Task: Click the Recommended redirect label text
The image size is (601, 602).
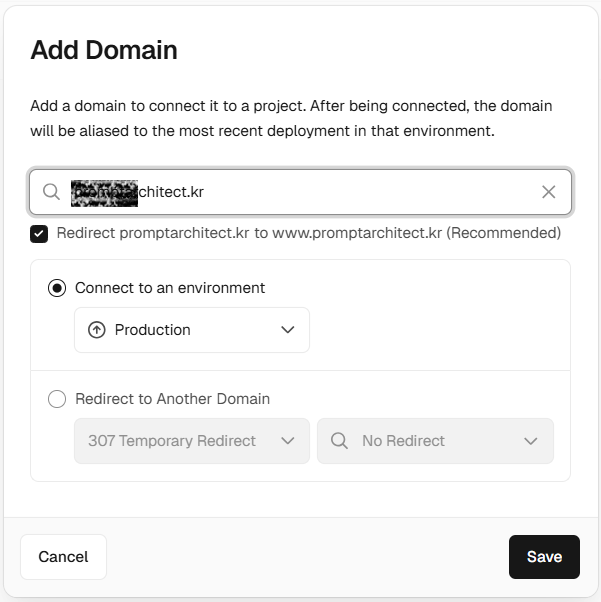Action: click(308, 234)
